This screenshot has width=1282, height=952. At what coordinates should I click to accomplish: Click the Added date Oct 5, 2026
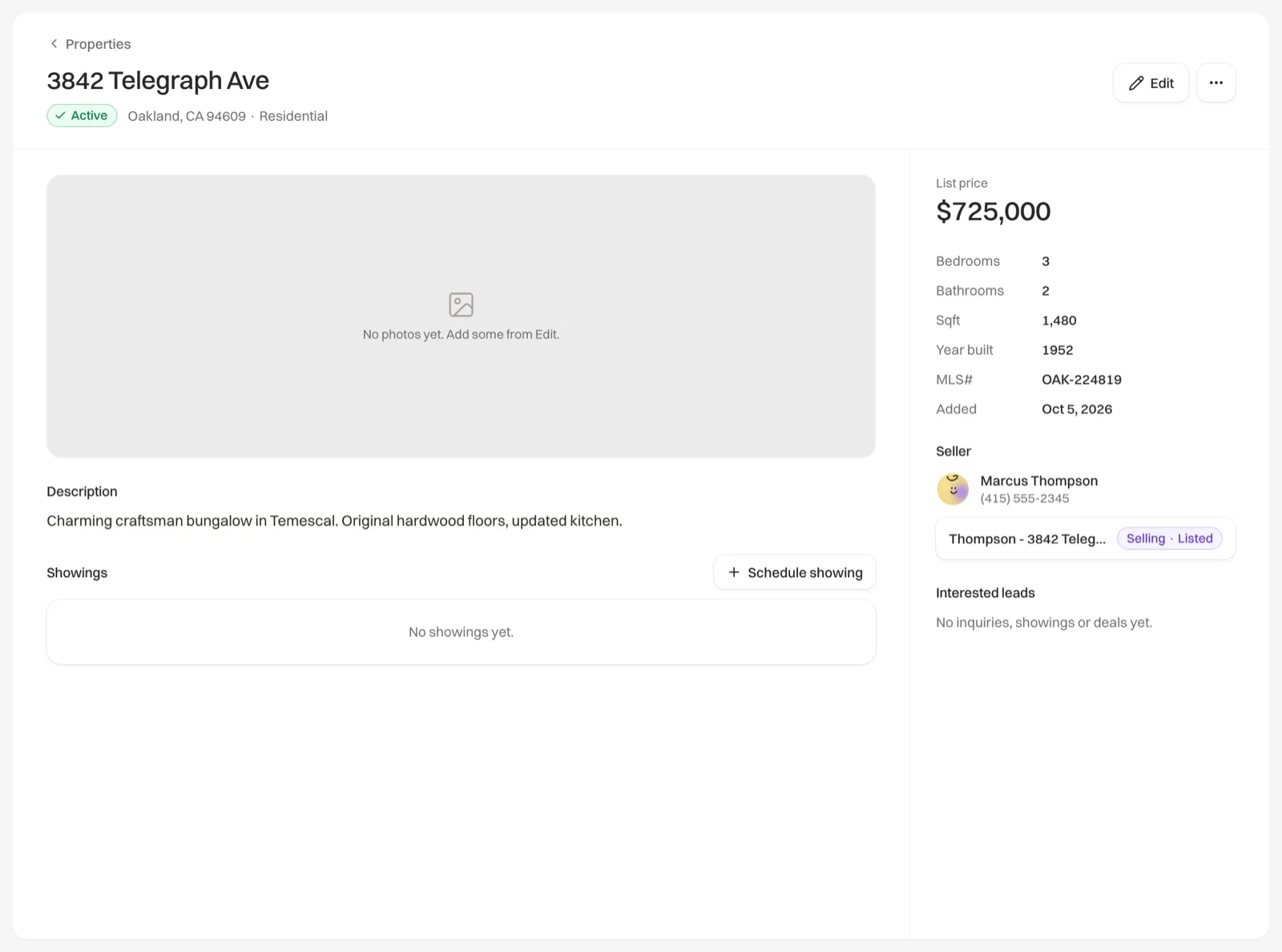[1076, 409]
